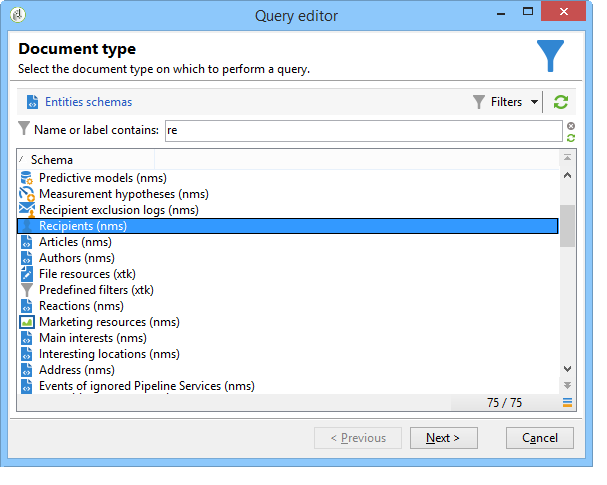Image resolution: width=607 pixels, height=485 pixels.
Task: Jump to the top of the list with the double arrow
Action: [567, 158]
